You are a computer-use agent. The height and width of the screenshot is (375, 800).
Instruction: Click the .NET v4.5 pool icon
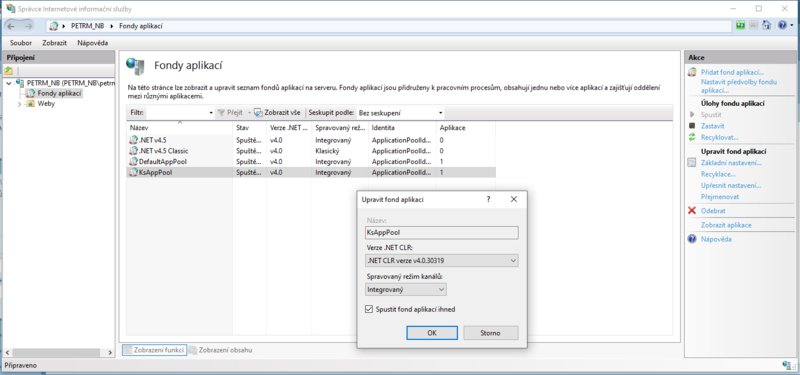pos(134,140)
